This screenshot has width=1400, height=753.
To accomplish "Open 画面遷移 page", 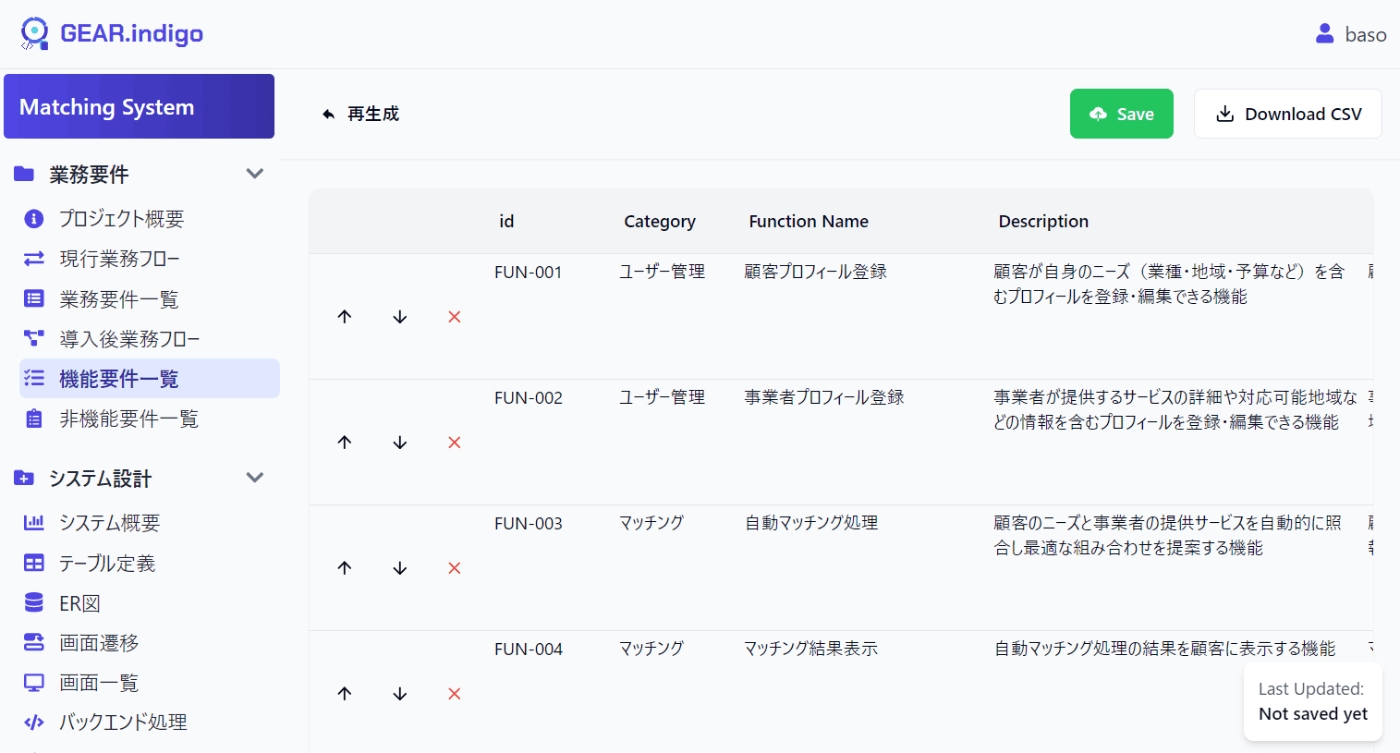I will [99, 643].
